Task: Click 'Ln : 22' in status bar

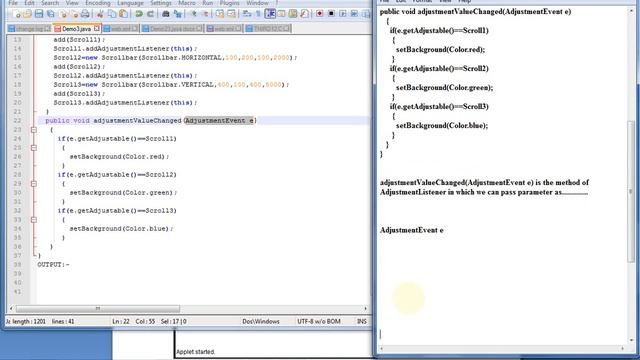Action: pos(121,322)
